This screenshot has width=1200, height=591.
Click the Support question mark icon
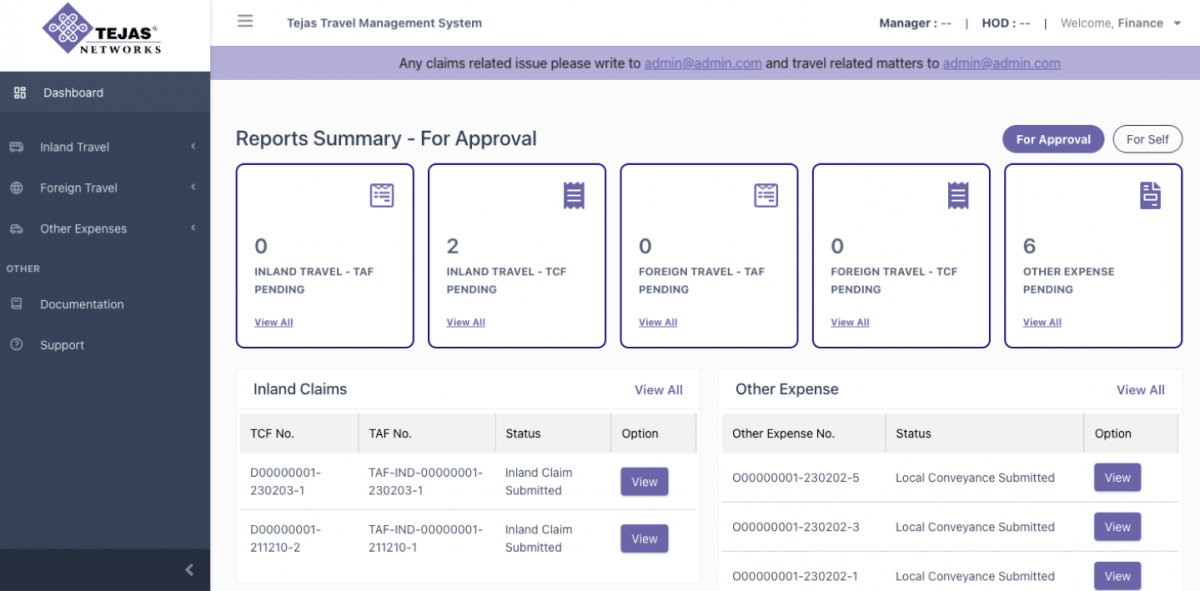17,344
